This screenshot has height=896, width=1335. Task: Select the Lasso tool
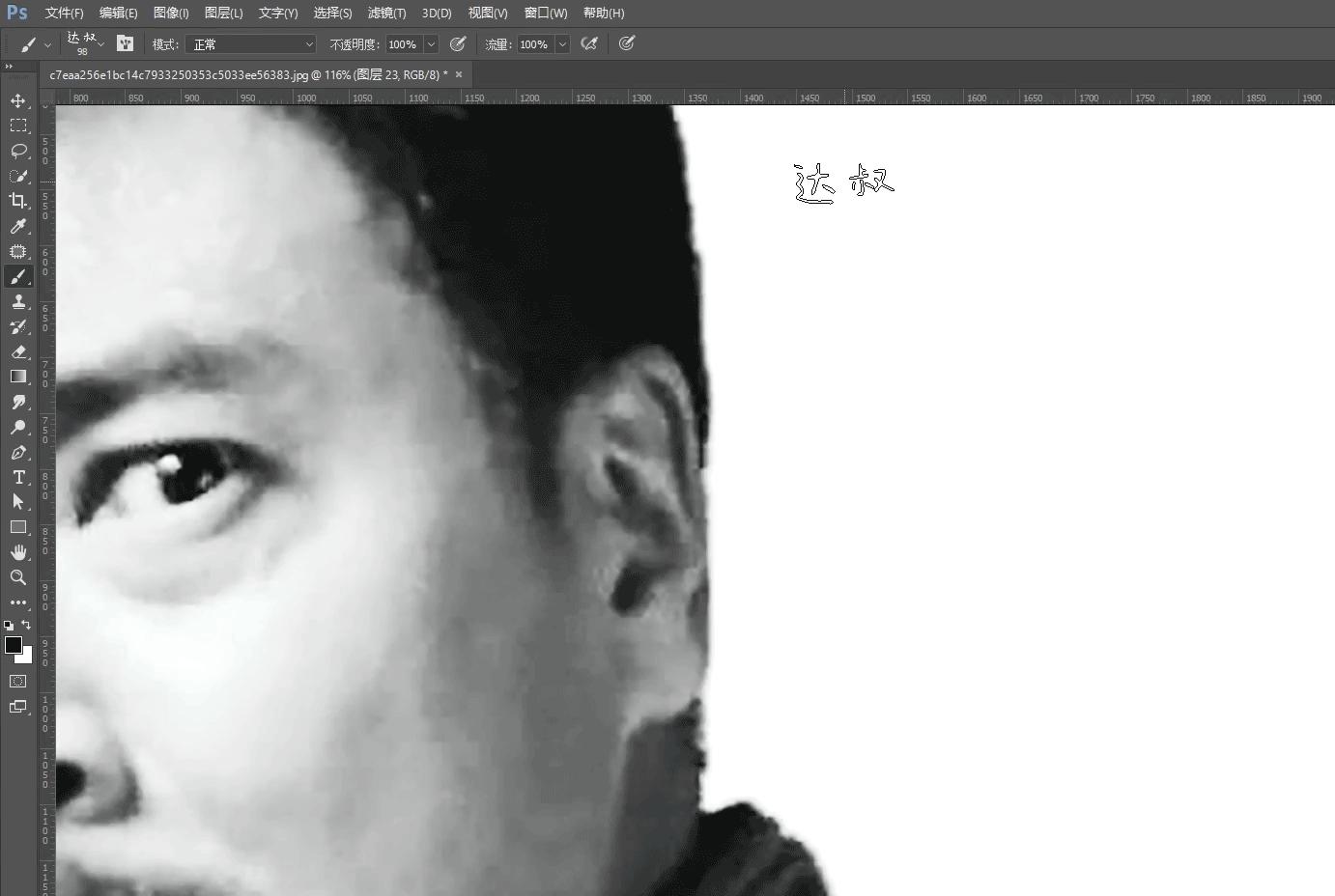tap(19, 152)
